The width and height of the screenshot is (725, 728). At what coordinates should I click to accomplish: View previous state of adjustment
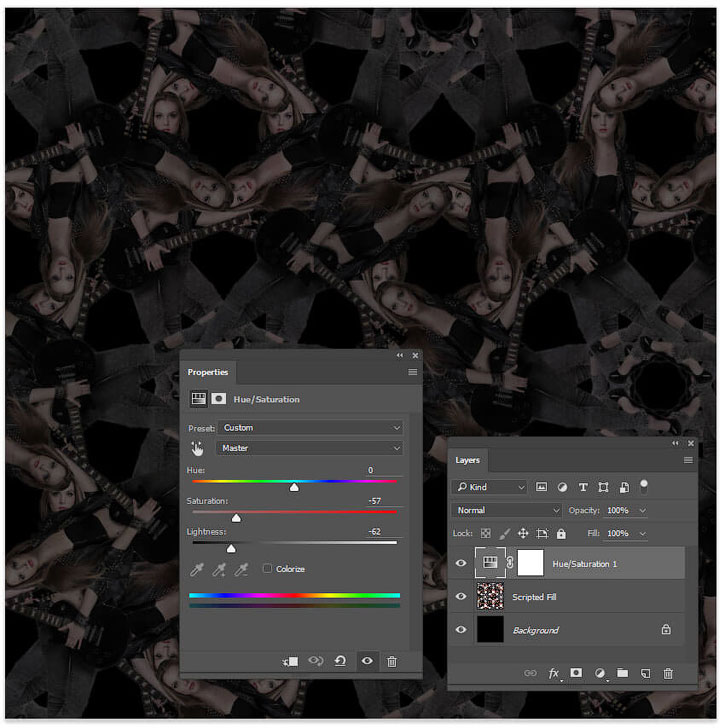pos(317,663)
